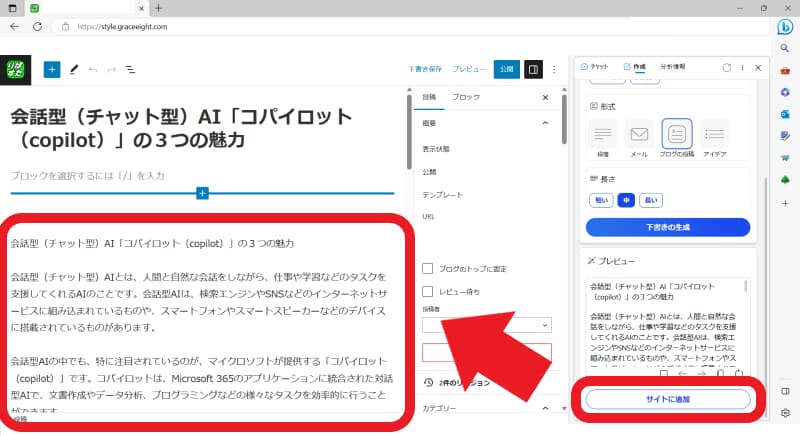Open the Designer icon in Edge sidebar
Screen dimensions: 800x436
click(x=785, y=136)
